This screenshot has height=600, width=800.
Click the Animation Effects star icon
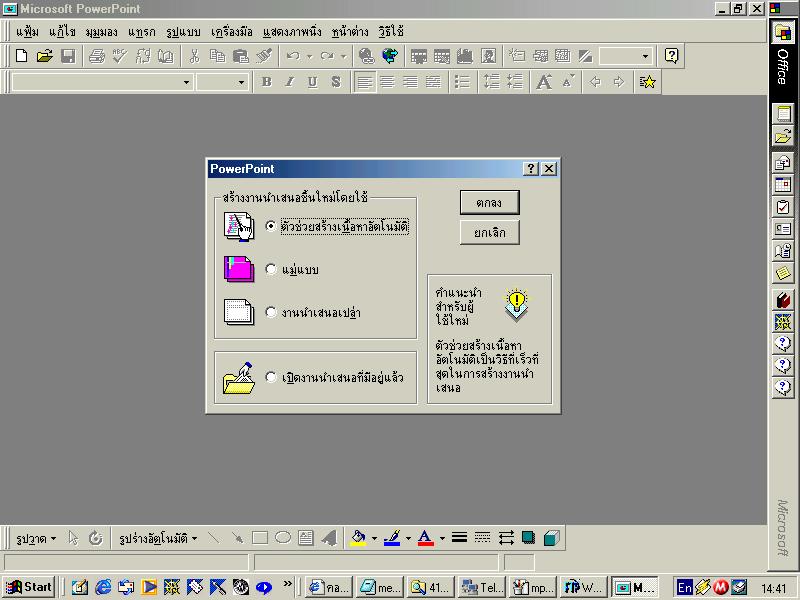[x=647, y=82]
